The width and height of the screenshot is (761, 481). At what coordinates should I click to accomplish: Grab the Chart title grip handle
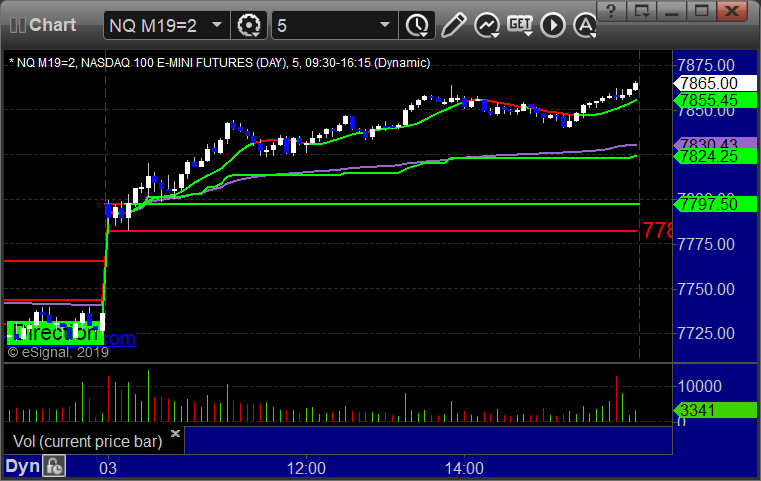pos(17,25)
